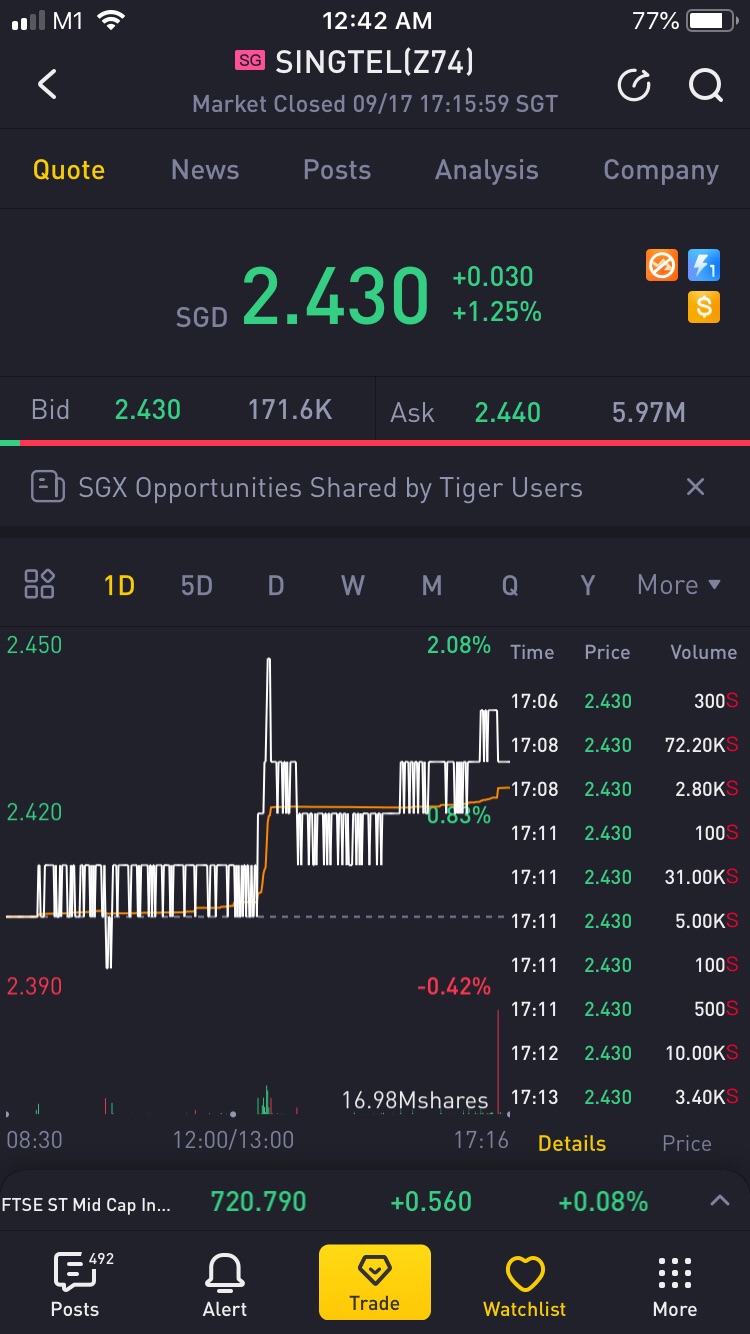Switch to the News tab
This screenshot has width=750, height=1334.
[205, 170]
